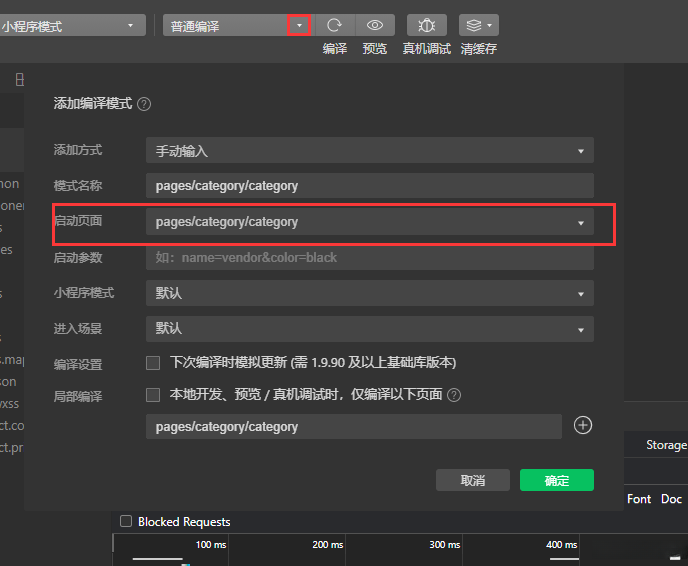Click the 预览 label under toolbar
688x566 pixels.
pos(375,48)
